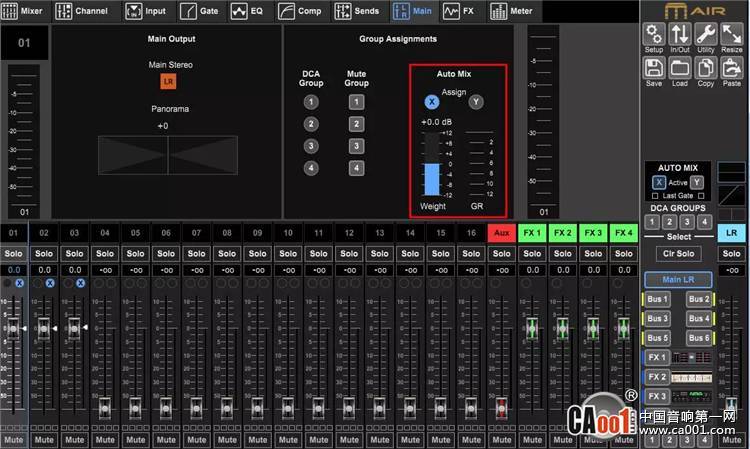This screenshot has width=750, height=449.
Task: Open the Sends tab
Action: click(x=358, y=11)
